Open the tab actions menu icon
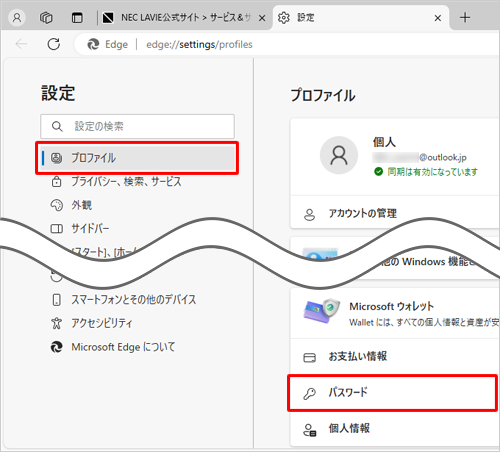Screen dimensions: 500x452 [x=77, y=17]
